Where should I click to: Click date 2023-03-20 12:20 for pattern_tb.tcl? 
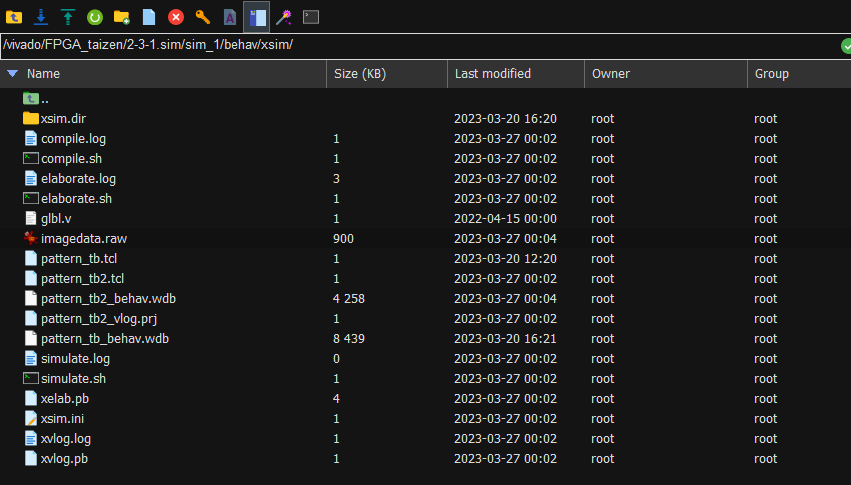tap(505, 259)
